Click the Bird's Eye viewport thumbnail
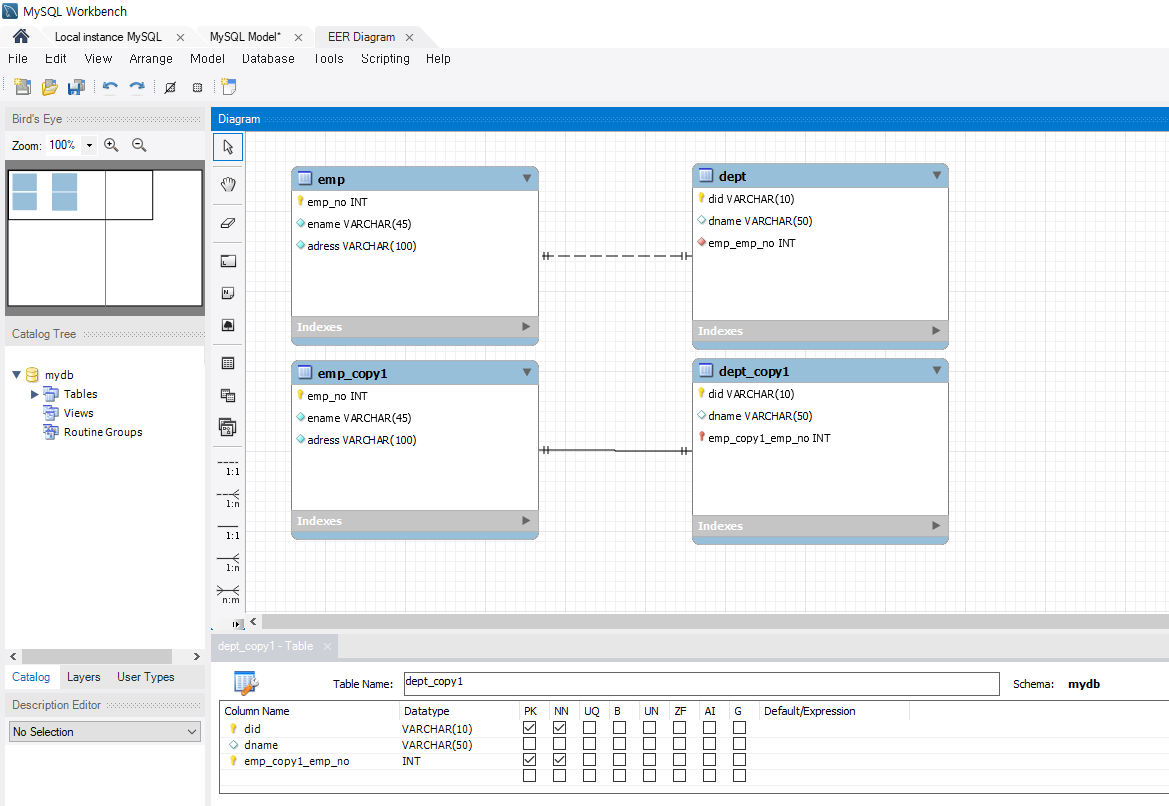Screen dimensions: 1169x806 click(x=81, y=195)
